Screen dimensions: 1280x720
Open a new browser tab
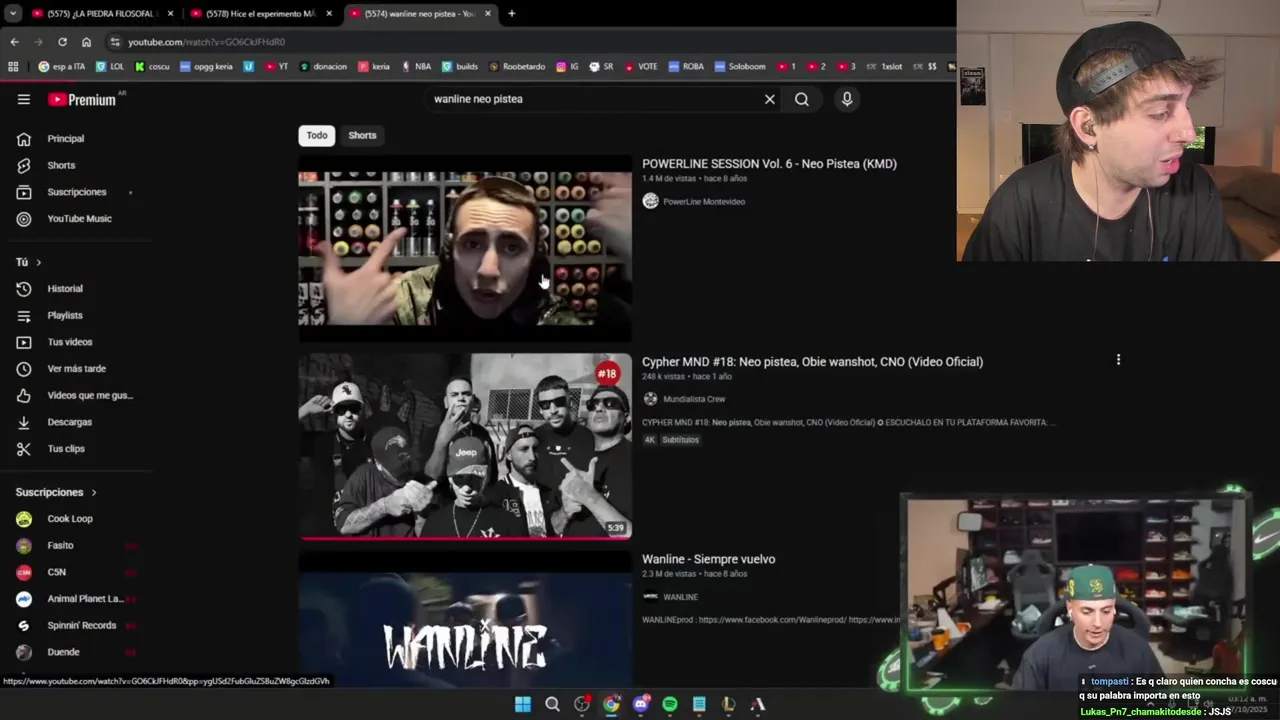click(x=511, y=14)
